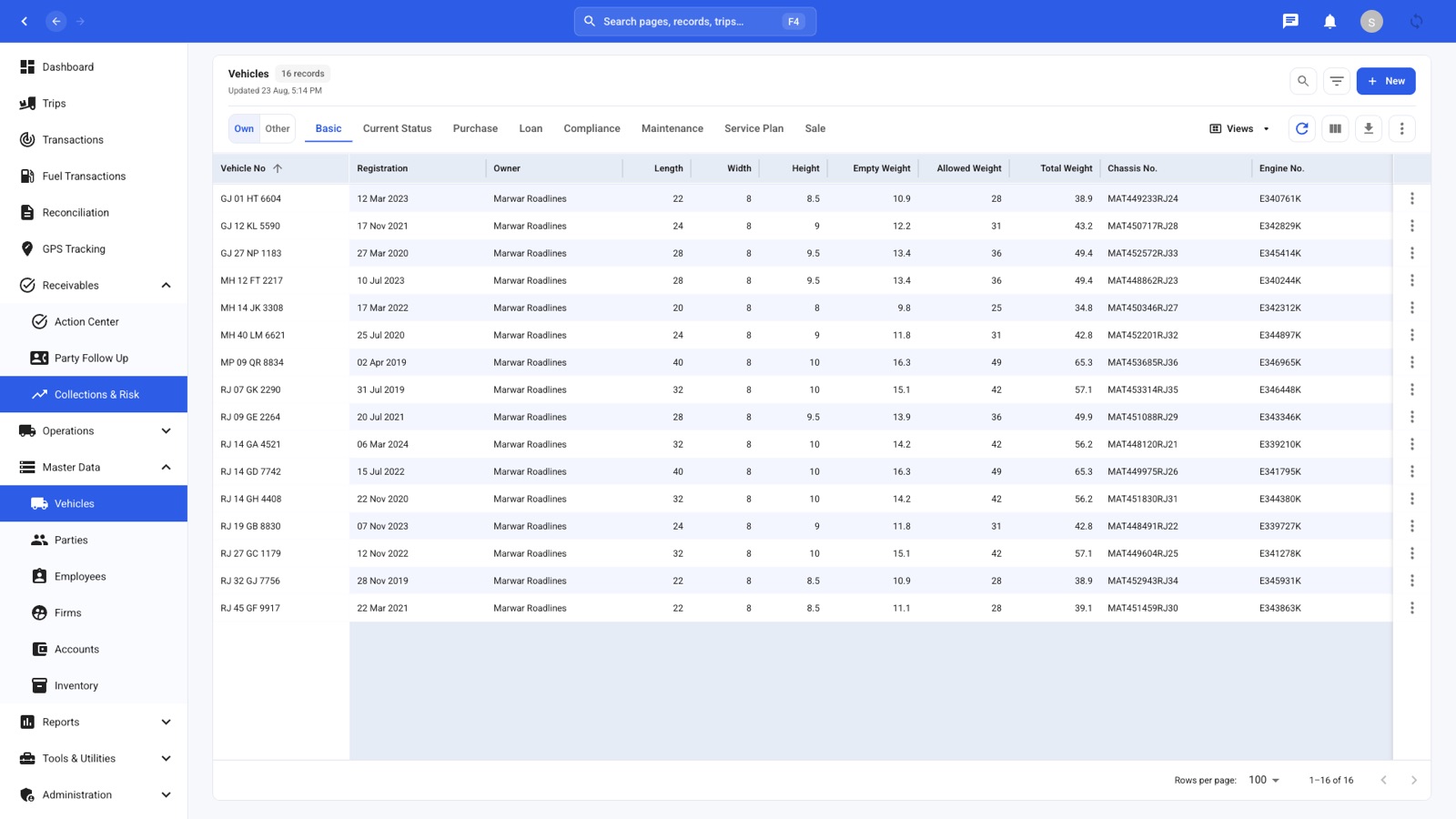Focus the global search field
This screenshot has width=1456, height=819.
[694, 21]
